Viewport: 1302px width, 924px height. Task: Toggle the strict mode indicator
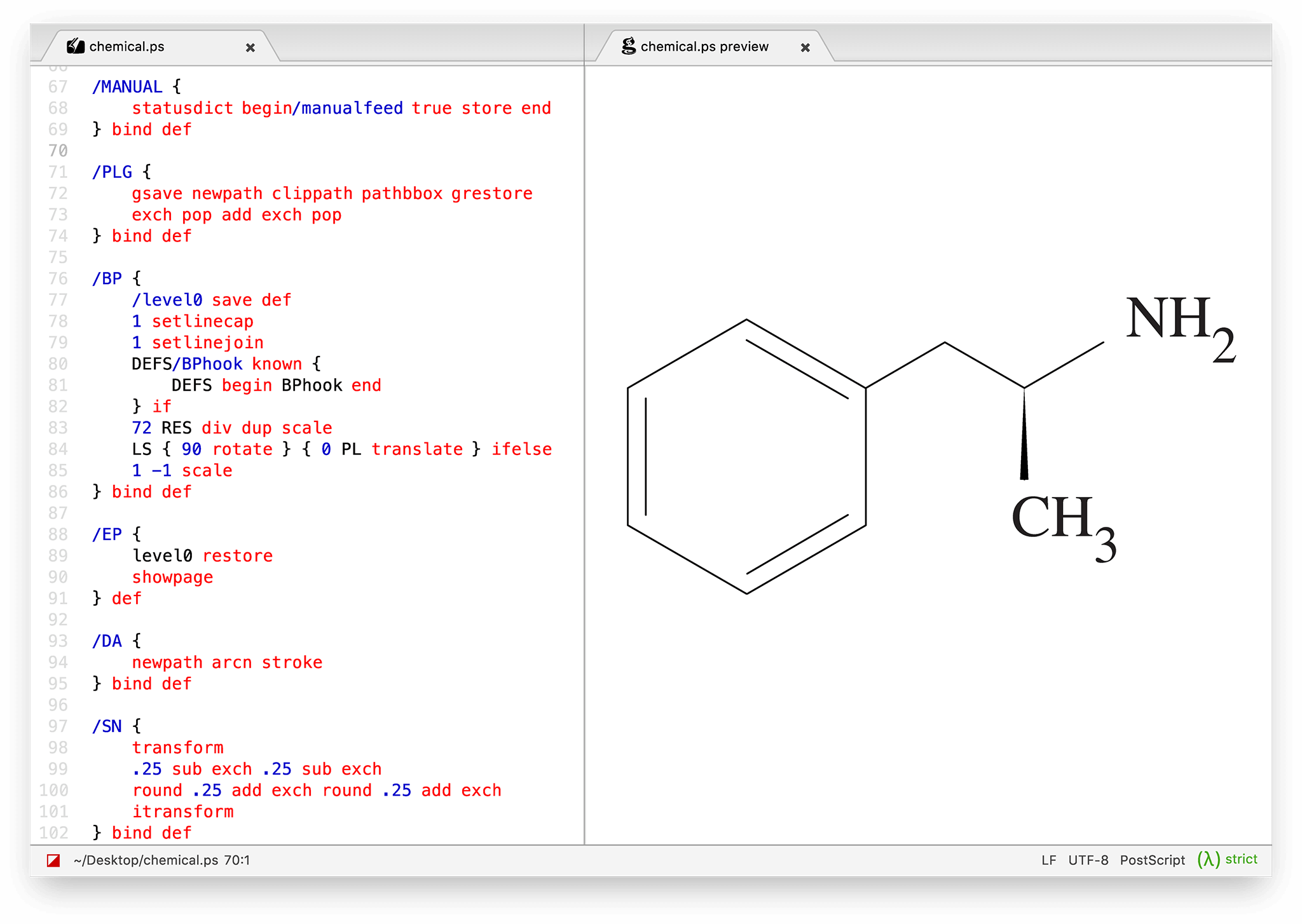pos(1241,859)
